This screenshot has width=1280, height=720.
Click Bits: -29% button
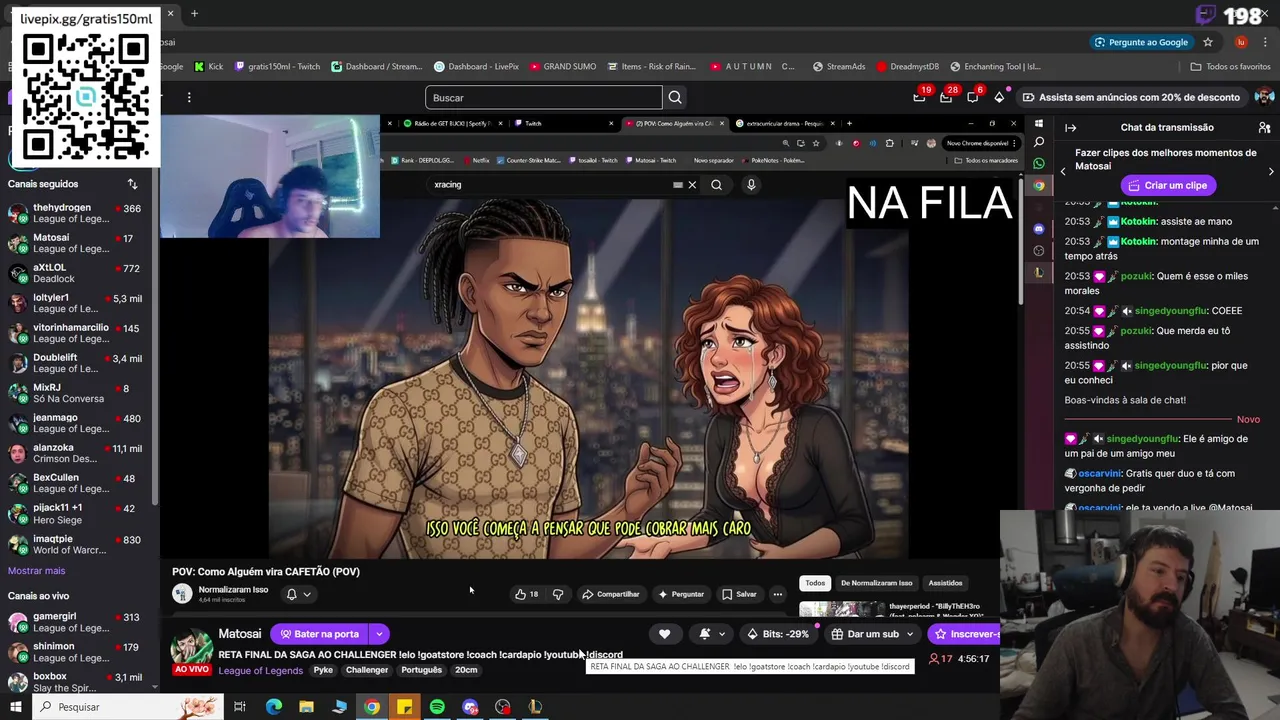777,634
